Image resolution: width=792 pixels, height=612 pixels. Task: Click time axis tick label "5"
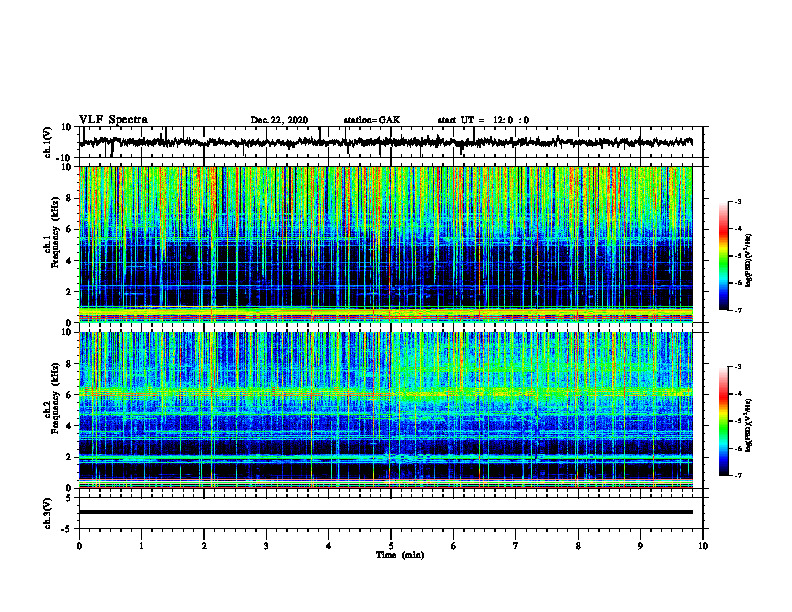(391, 546)
